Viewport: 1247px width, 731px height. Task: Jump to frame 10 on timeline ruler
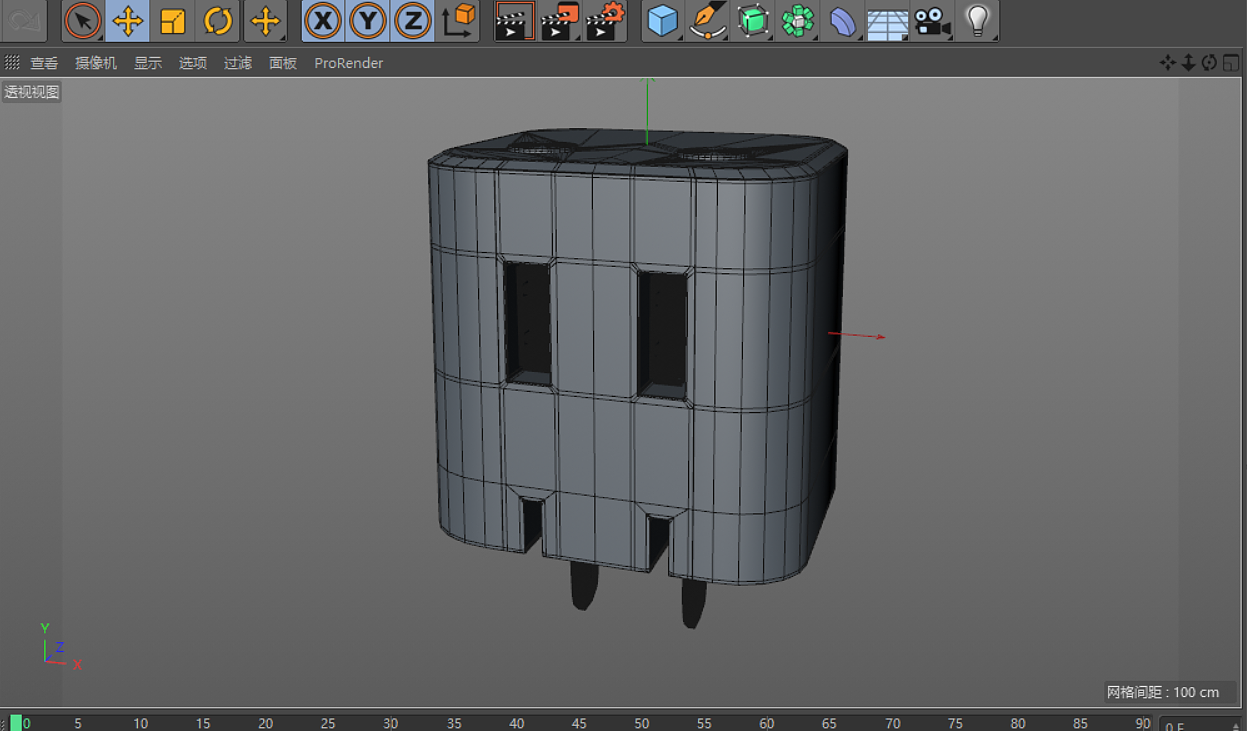(x=140, y=723)
